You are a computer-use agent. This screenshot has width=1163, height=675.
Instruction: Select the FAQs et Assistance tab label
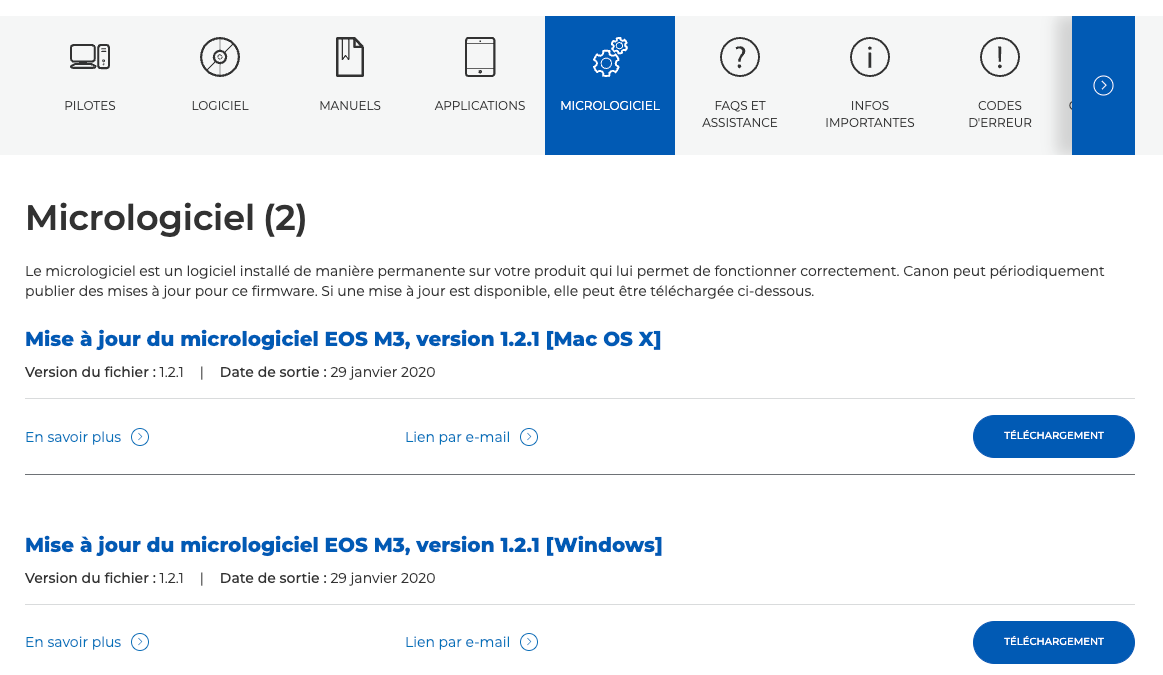pos(740,114)
